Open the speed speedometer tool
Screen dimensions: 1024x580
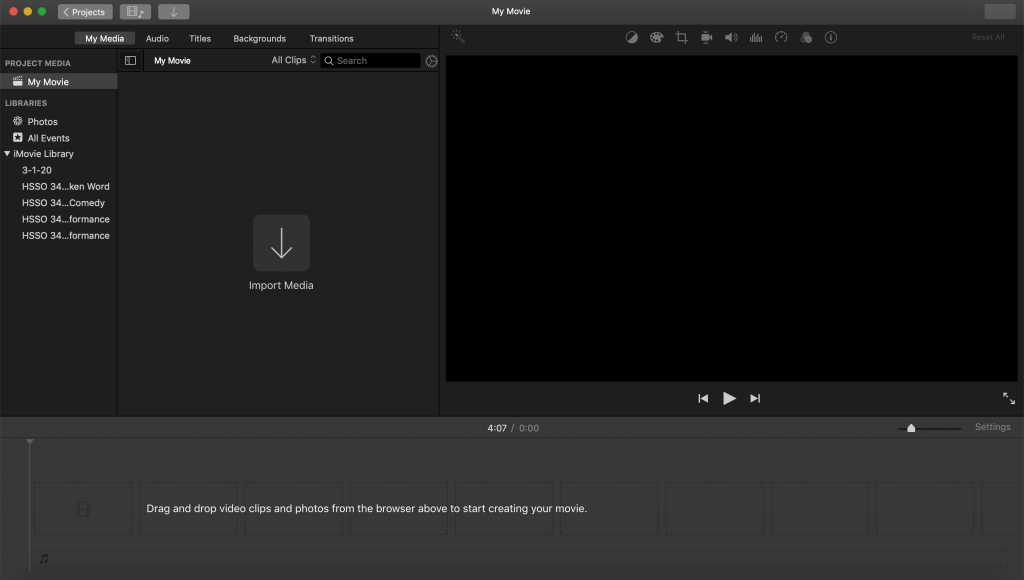click(781, 37)
